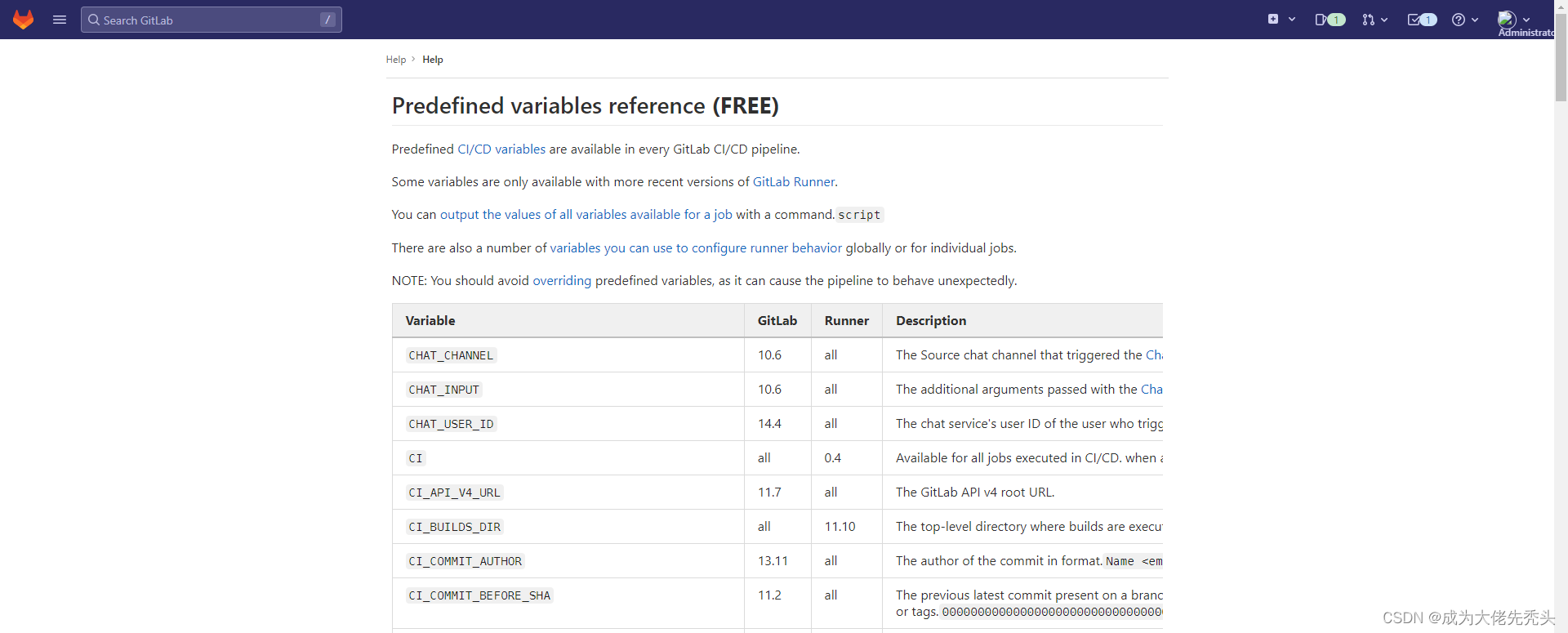Go to the first Help breadcrumb
The width and height of the screenshot is (1568, 633).
[x=396, y=60]
